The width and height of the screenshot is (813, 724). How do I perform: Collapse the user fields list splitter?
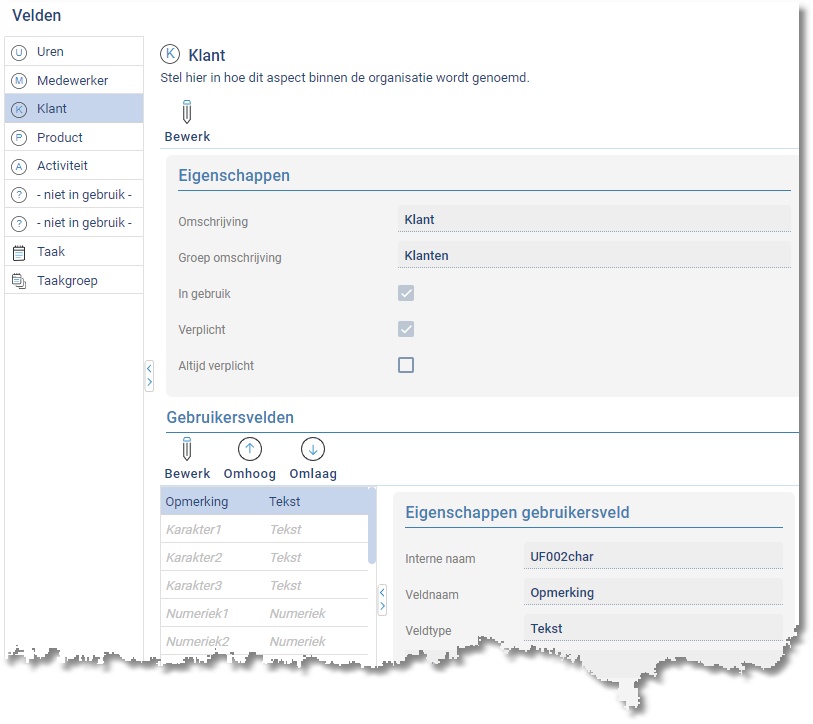coord(382,600)
